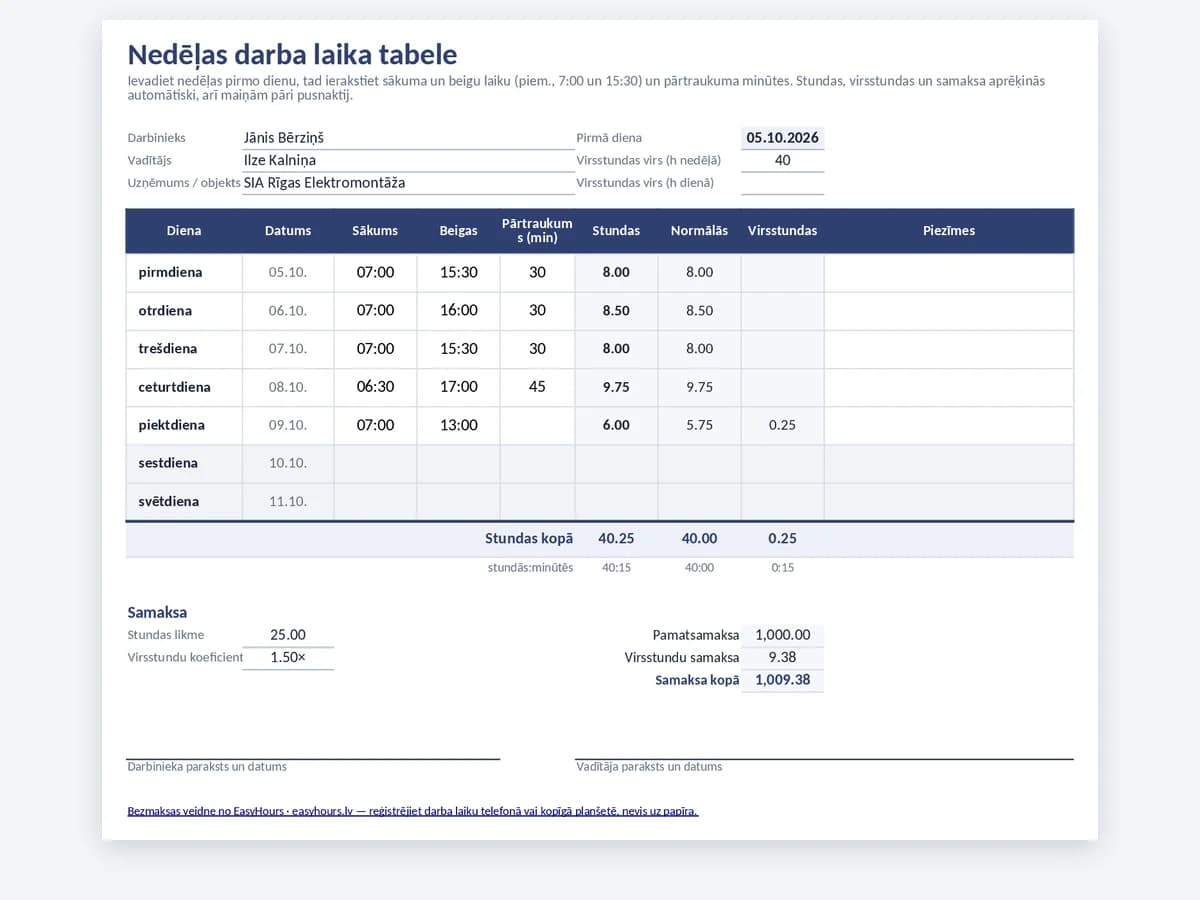This screenshot has width=1200, height=900.
Task: Click the overtime pay value 9.38
Action: click(x=782, y=657)
